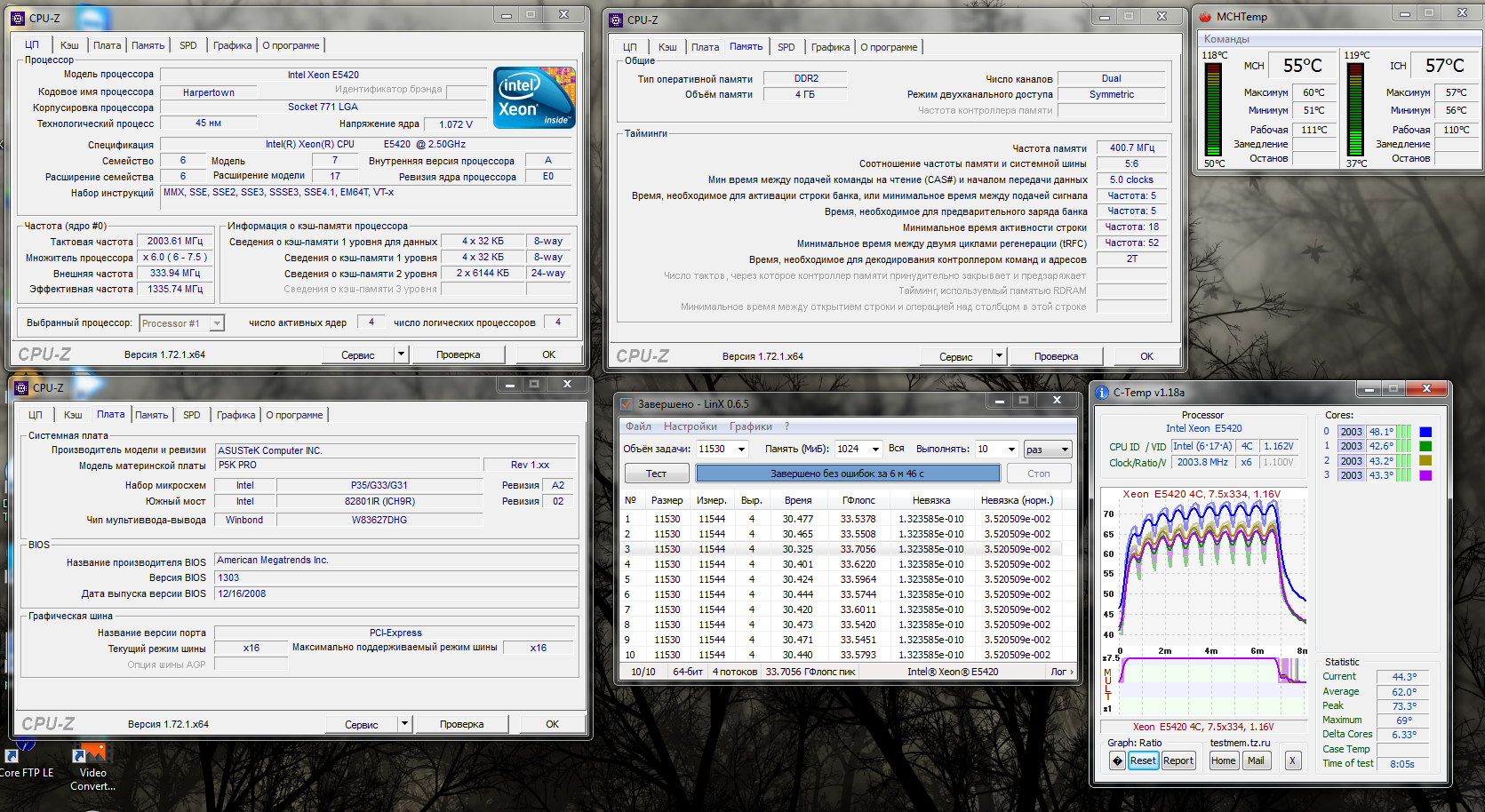Switch to the ЦП tab in CPU-Z memory window

pyautogui.click(x=630, y=47)
